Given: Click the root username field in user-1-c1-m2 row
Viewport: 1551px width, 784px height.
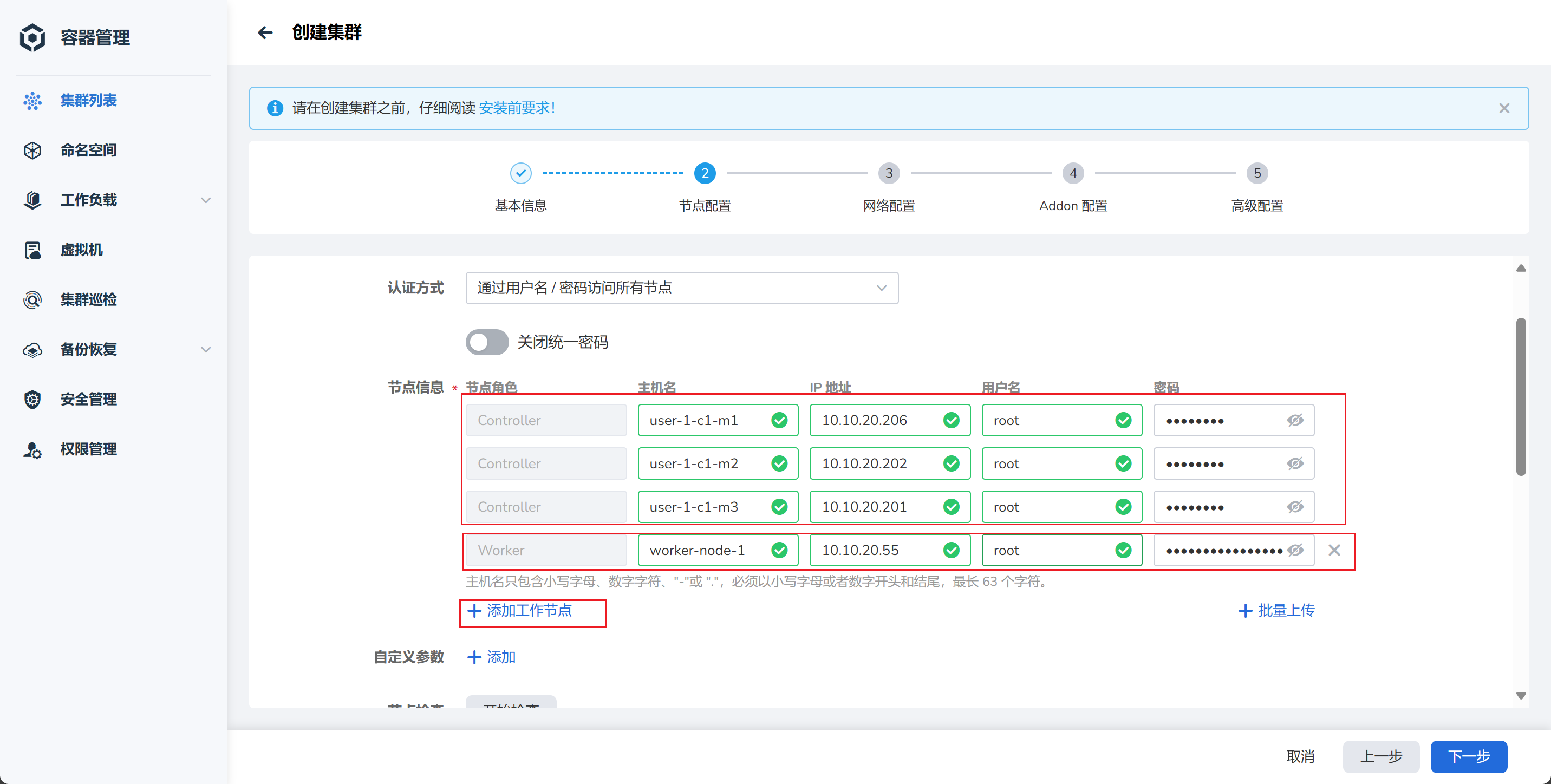Looking at the screenshot, I should (1061, 463).
